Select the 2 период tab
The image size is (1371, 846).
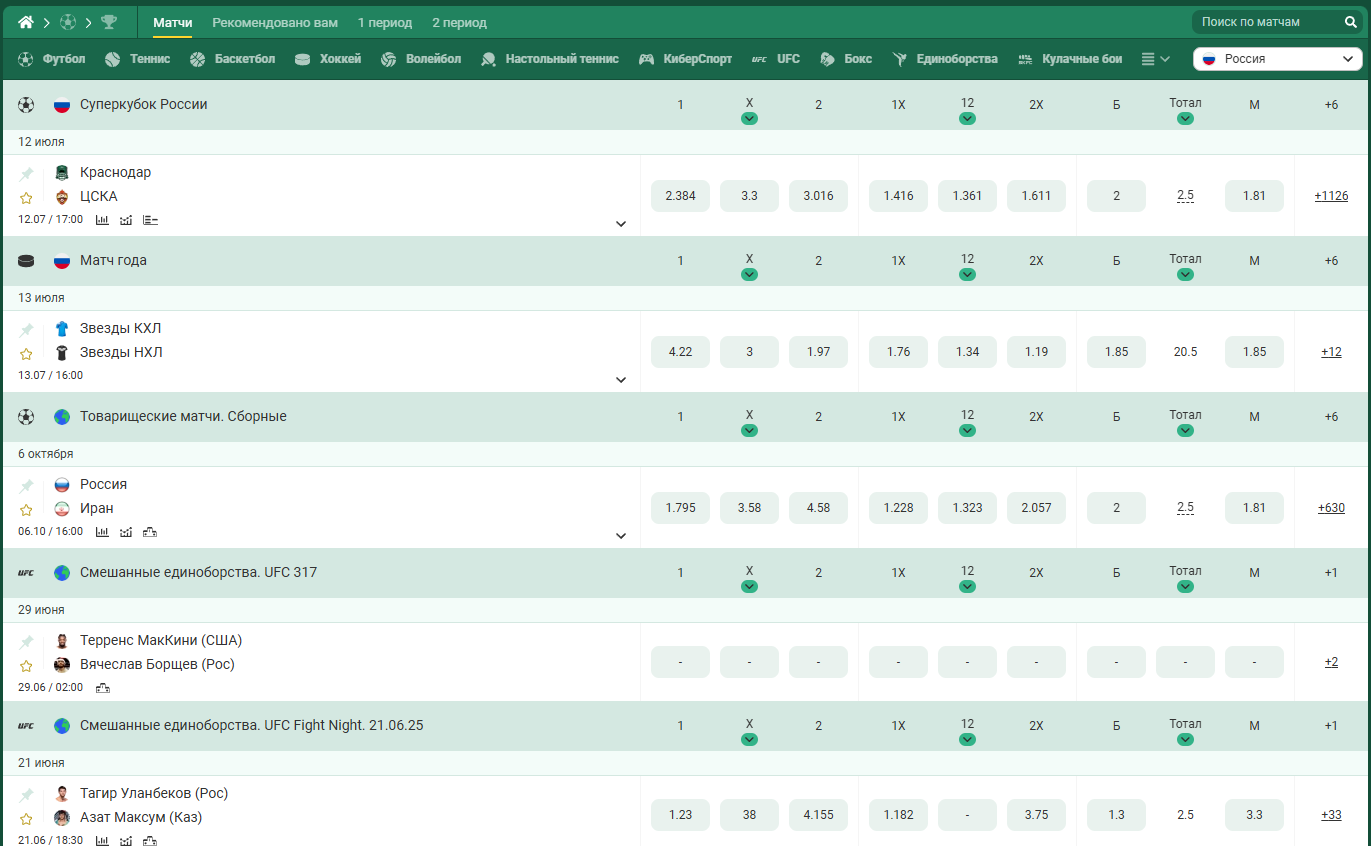point(460,22)
